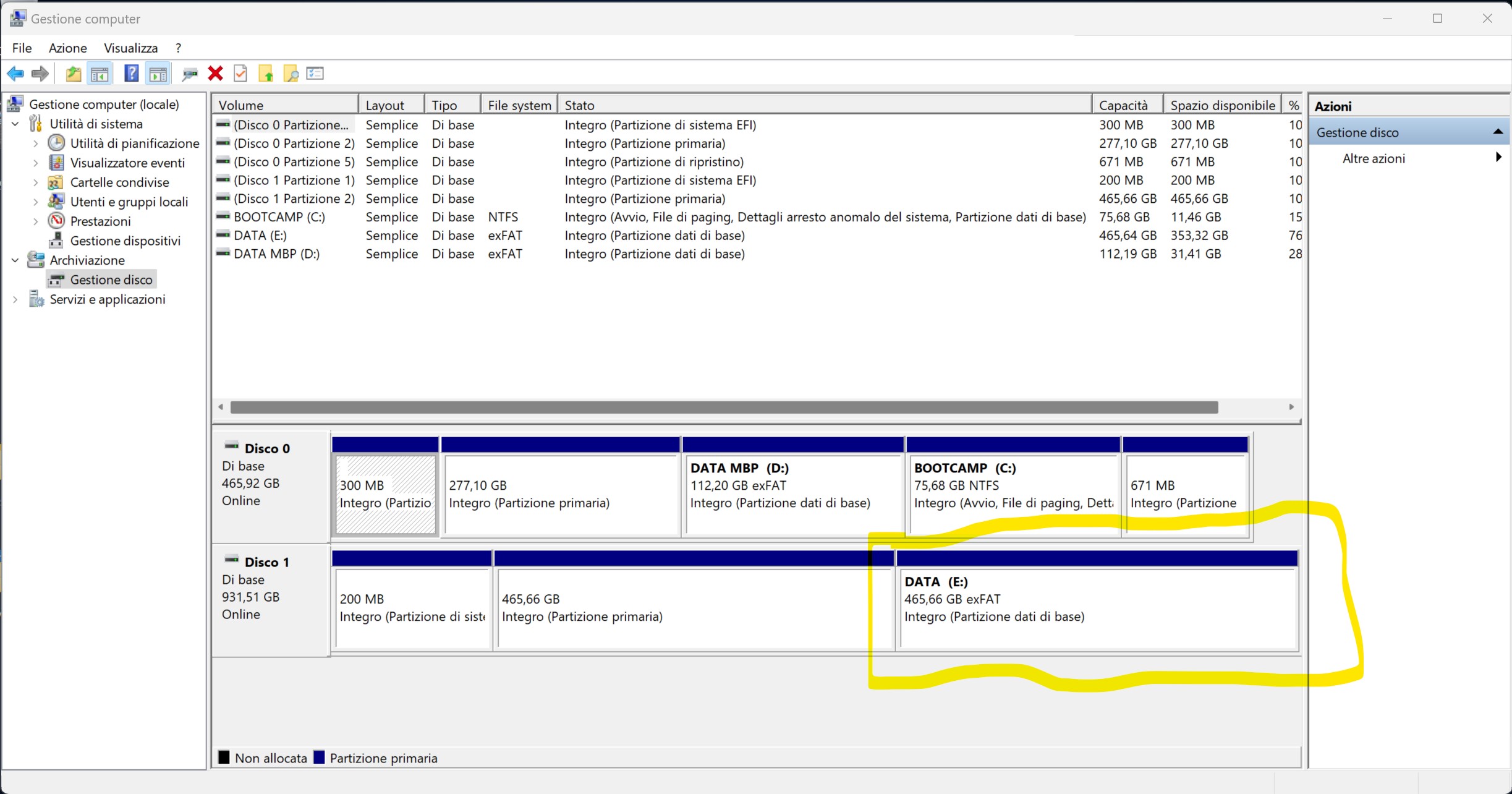Open the Azione menu
Viewport: 1512px width, 794px height.
coord(67,48)
